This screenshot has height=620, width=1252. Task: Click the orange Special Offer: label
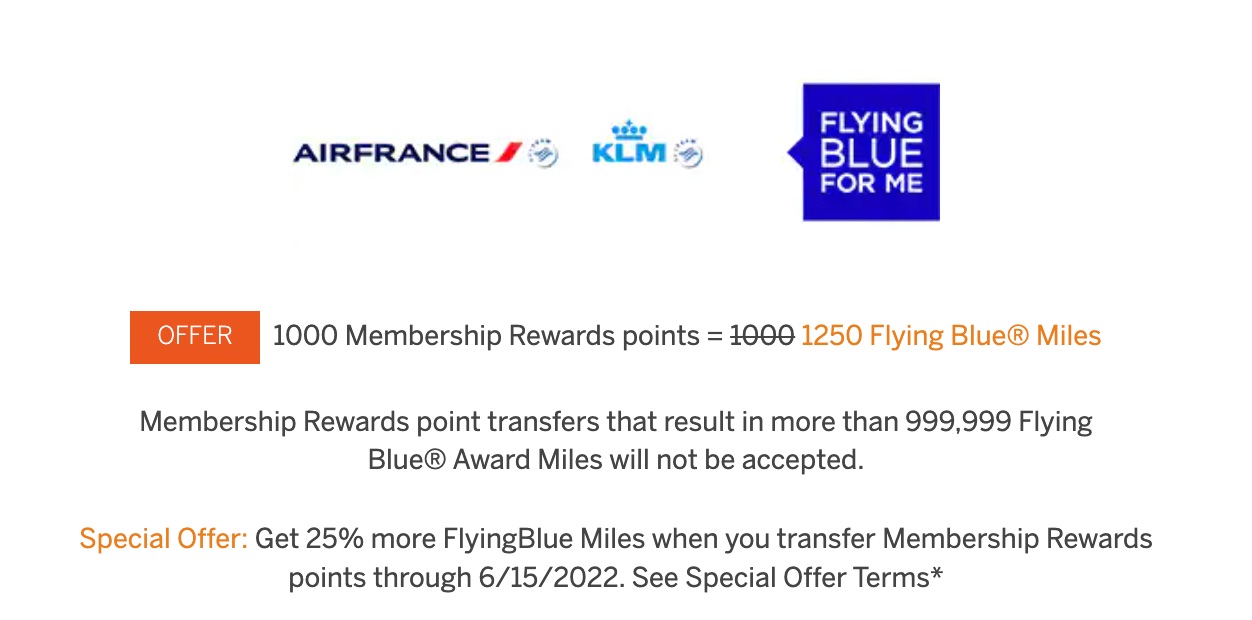click(x=164, y=540)
